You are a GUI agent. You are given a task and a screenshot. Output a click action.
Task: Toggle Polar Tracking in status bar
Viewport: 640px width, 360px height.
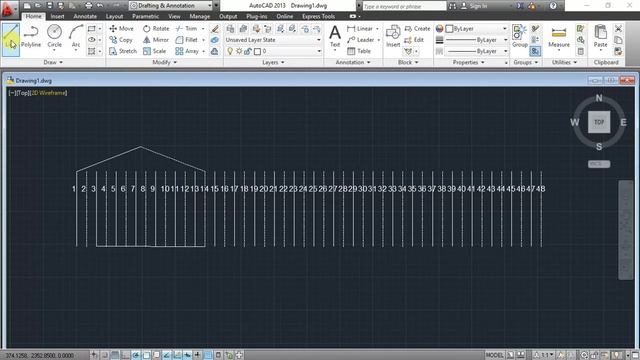pos(136,355)
